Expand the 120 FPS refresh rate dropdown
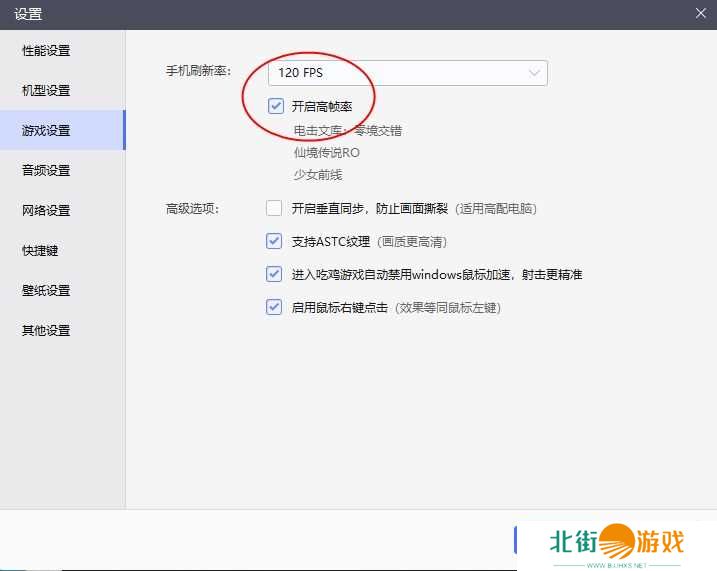The image size is (717, 571). pyautogui.click(x=408, y=73)
